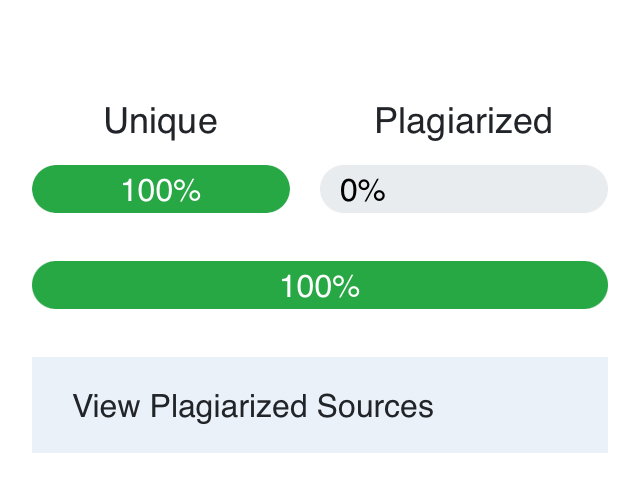This screenshot has width=640, height=499.
Task: Select the 100% text under Unique
Action: tap(161, 190)
